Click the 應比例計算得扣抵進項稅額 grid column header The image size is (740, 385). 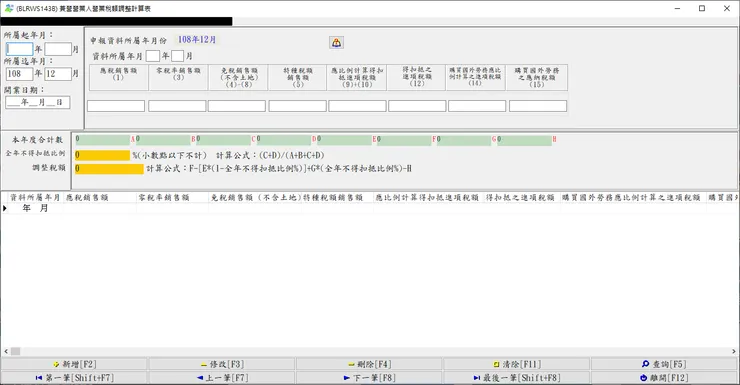[x=429, y=198]
